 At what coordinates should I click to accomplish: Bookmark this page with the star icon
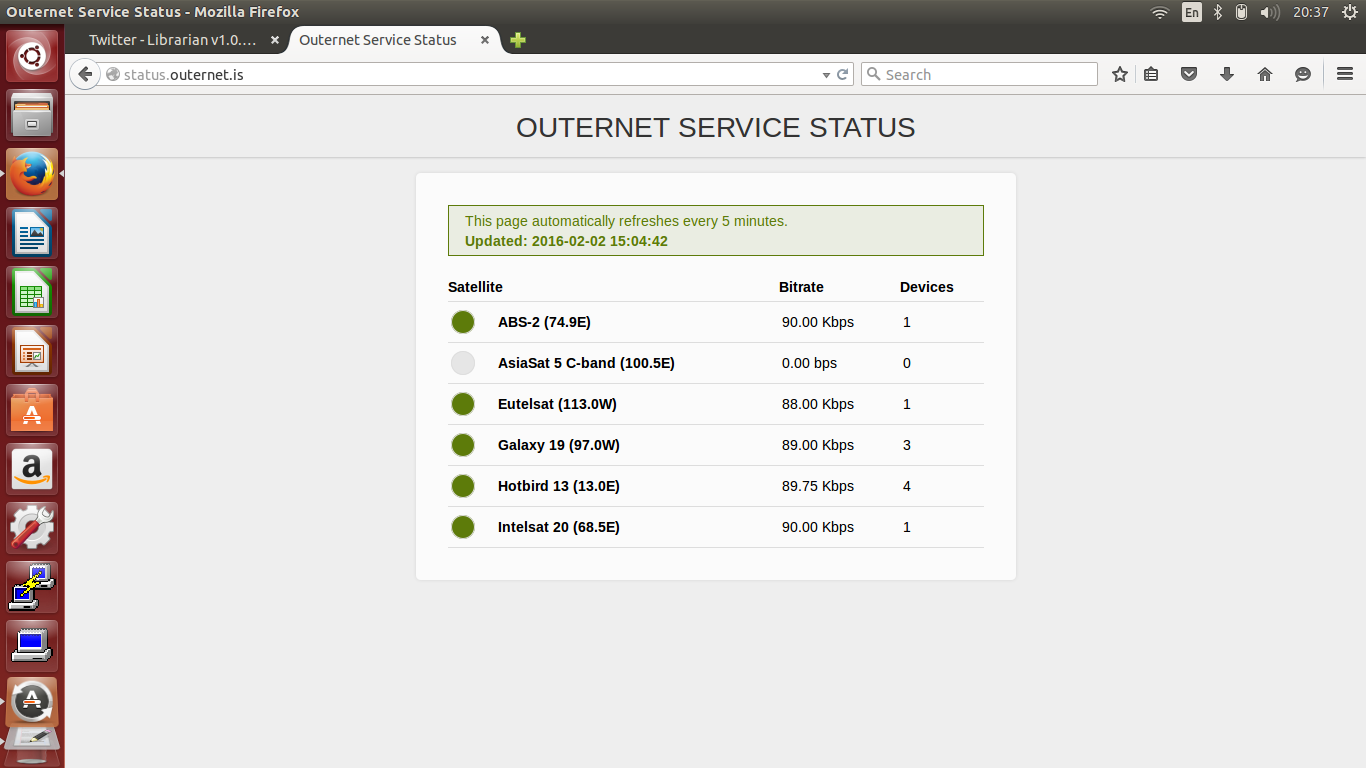[1120, 74]
